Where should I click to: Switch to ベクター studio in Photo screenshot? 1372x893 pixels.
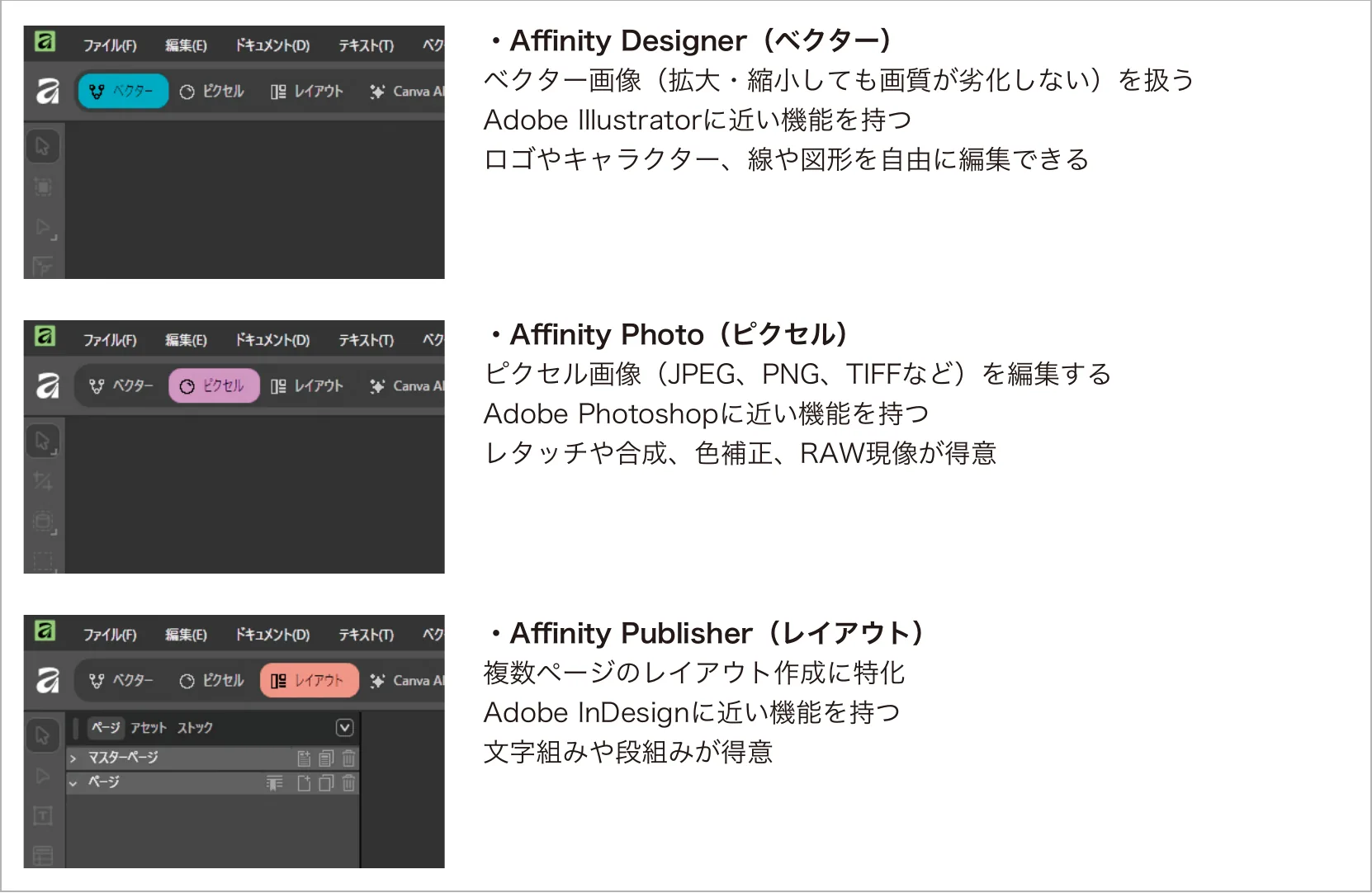click(121, 385)
